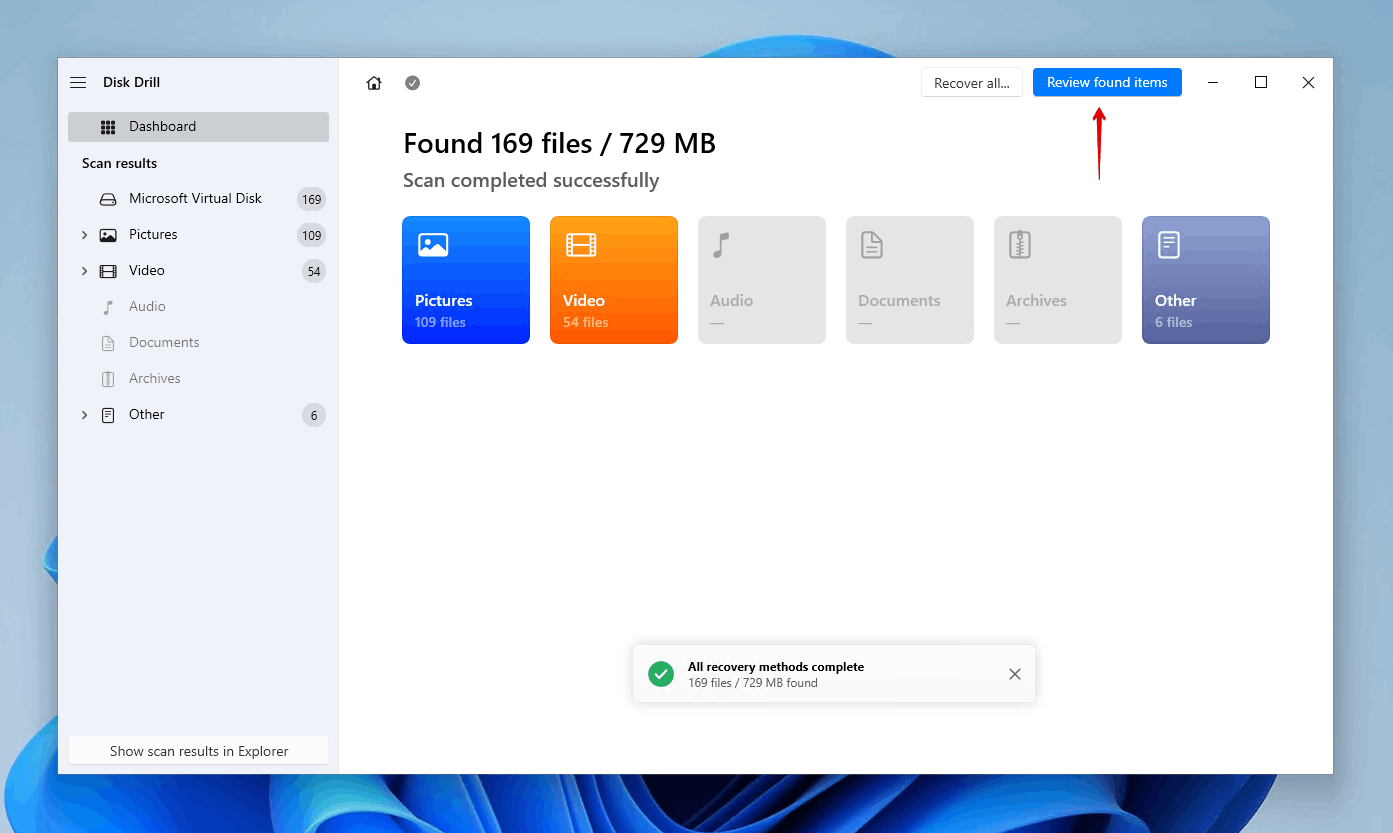The image size is (1393, 833).
Task: Click the Archives category tile
Action: coord(1057,280)
